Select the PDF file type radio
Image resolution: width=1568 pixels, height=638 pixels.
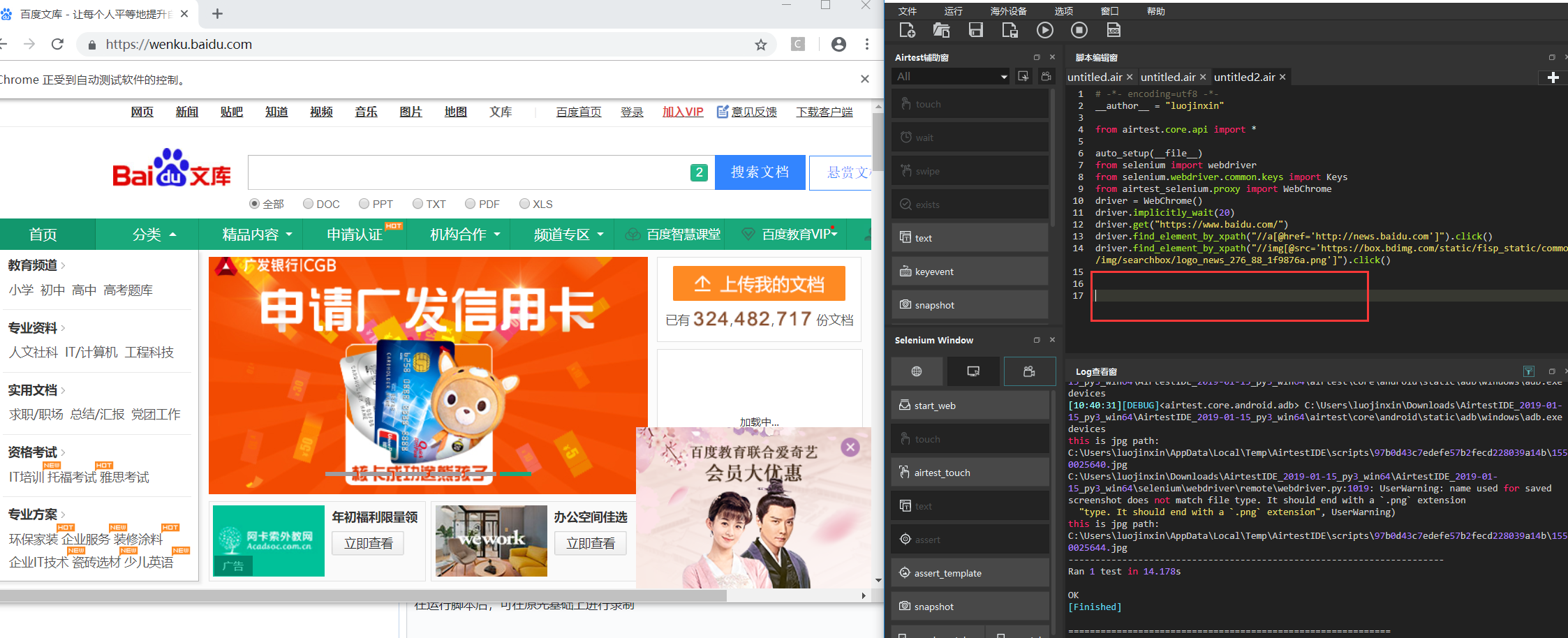pos(470,204)
